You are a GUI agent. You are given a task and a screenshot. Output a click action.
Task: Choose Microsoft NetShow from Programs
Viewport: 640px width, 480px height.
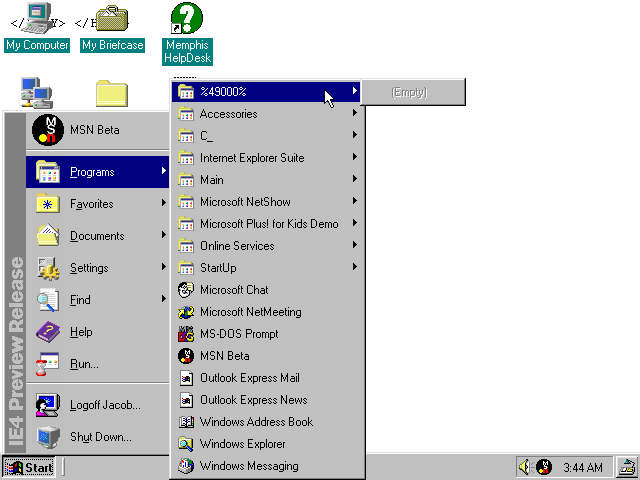coord(267,202)
